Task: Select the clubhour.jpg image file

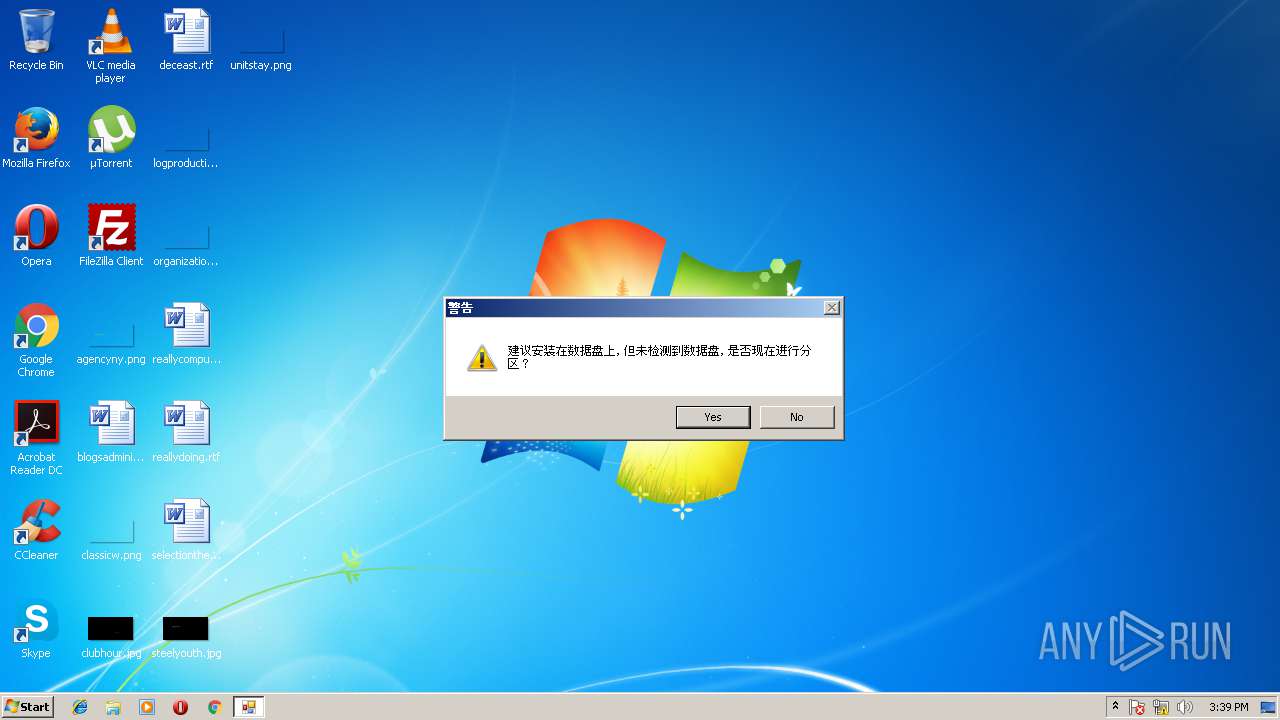Action: tap(111, 637)
